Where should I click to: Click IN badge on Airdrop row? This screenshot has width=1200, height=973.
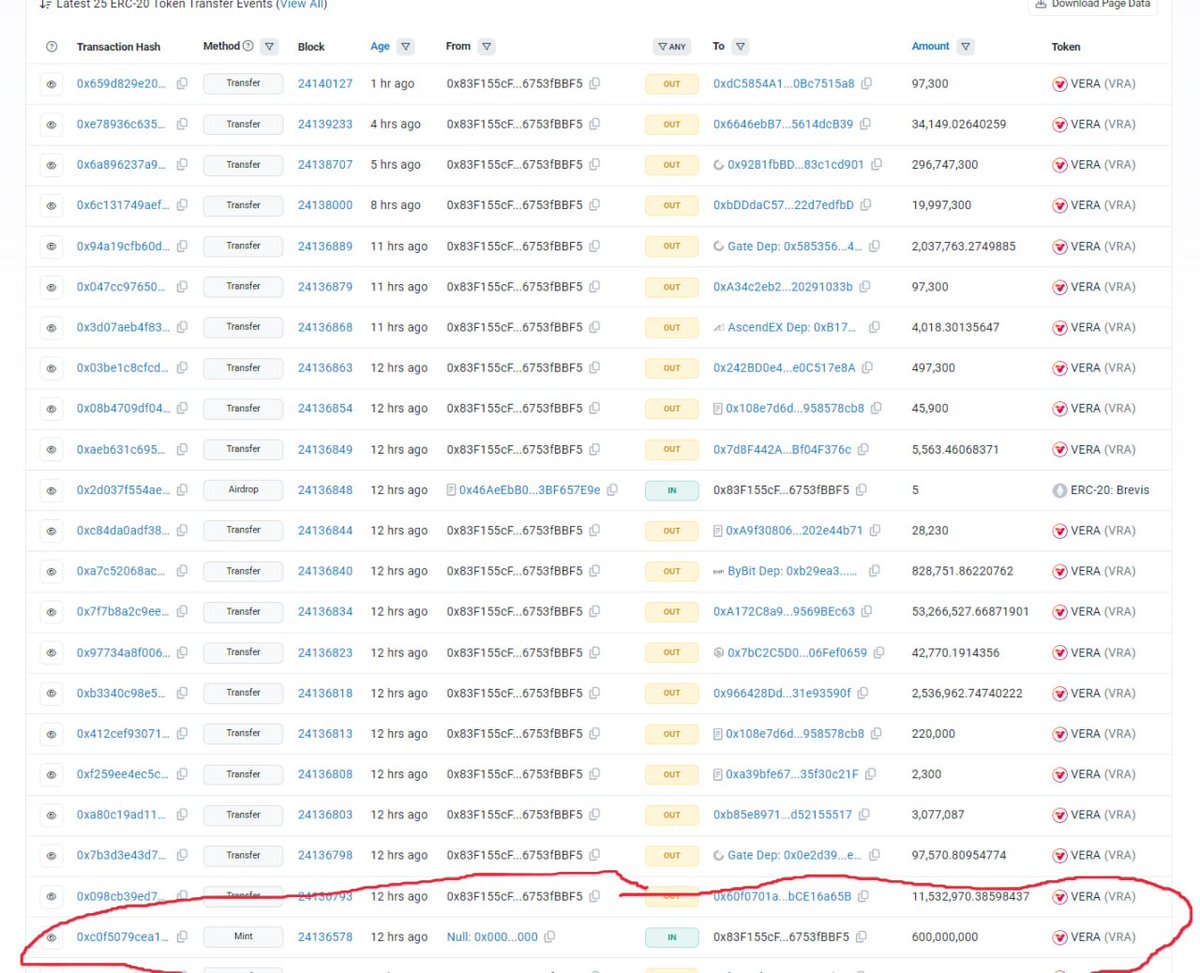coord(672,490)
